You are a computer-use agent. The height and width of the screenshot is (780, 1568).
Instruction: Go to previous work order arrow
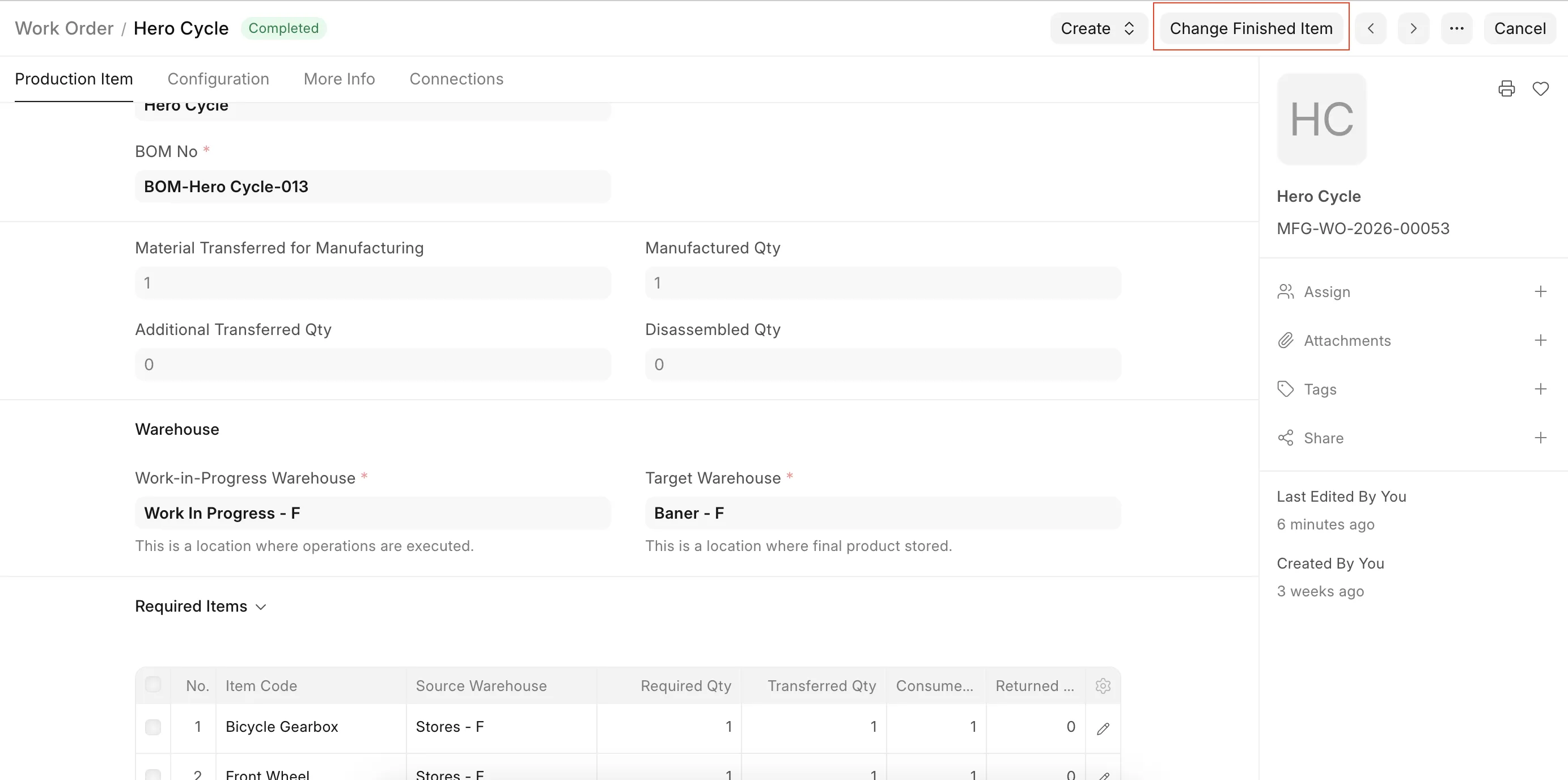pos(1370,28)
